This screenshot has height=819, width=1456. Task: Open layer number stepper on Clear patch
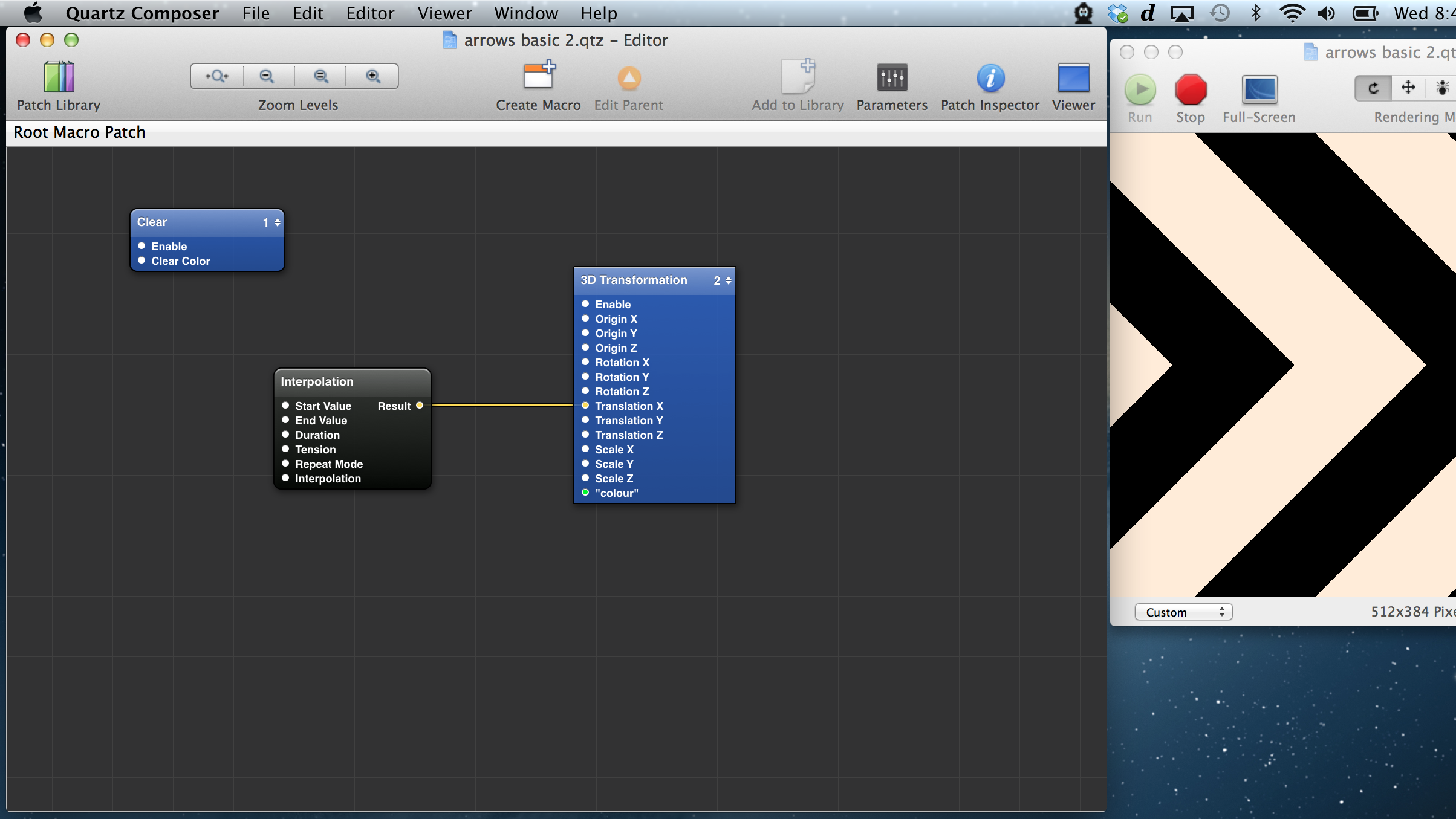pos(277,222)
